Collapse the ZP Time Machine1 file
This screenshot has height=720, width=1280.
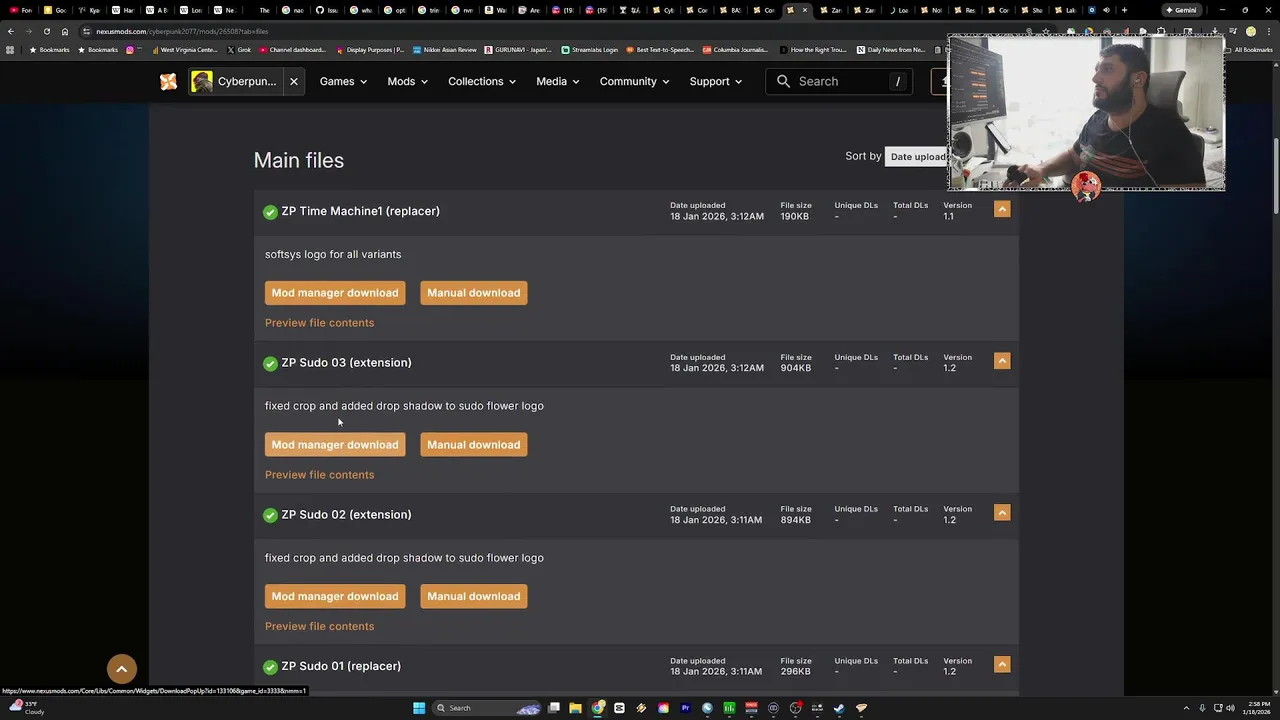pos(1002,209)
